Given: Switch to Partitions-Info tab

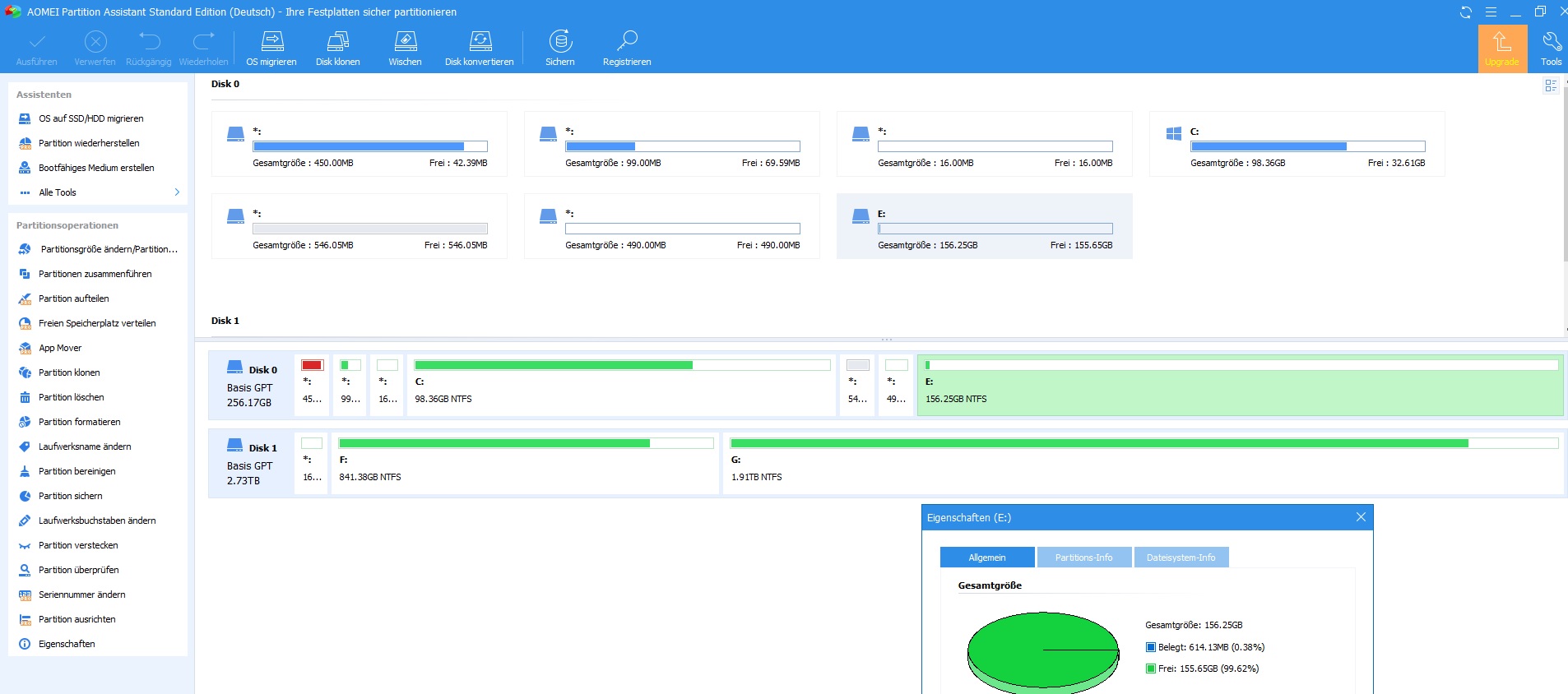Looking at the screenshot, I should 1084,558.
